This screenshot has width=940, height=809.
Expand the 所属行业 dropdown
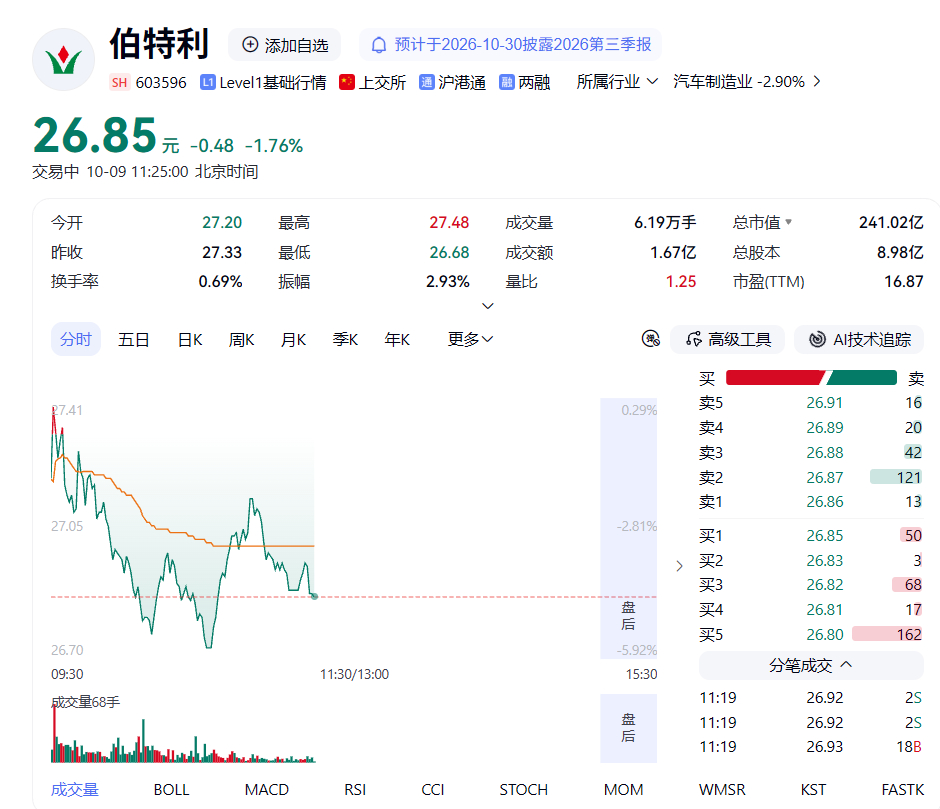617,82
